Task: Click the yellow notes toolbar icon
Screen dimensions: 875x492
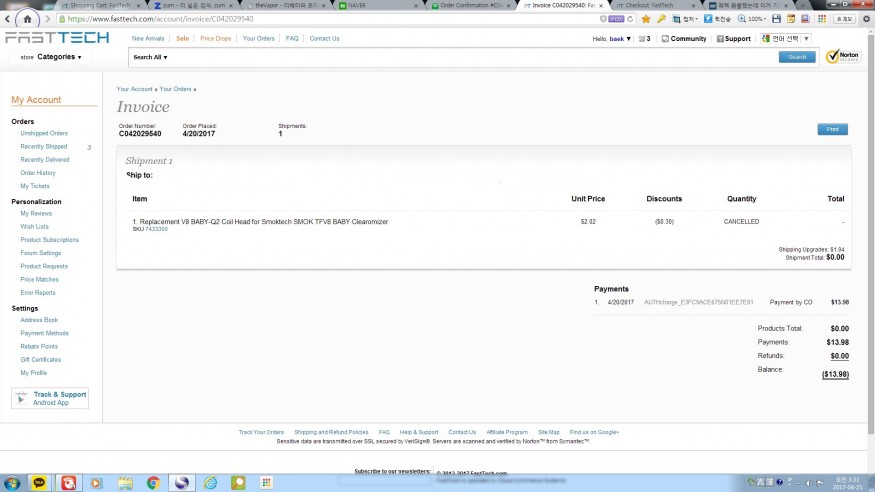Action: click(x=791, y=19)
